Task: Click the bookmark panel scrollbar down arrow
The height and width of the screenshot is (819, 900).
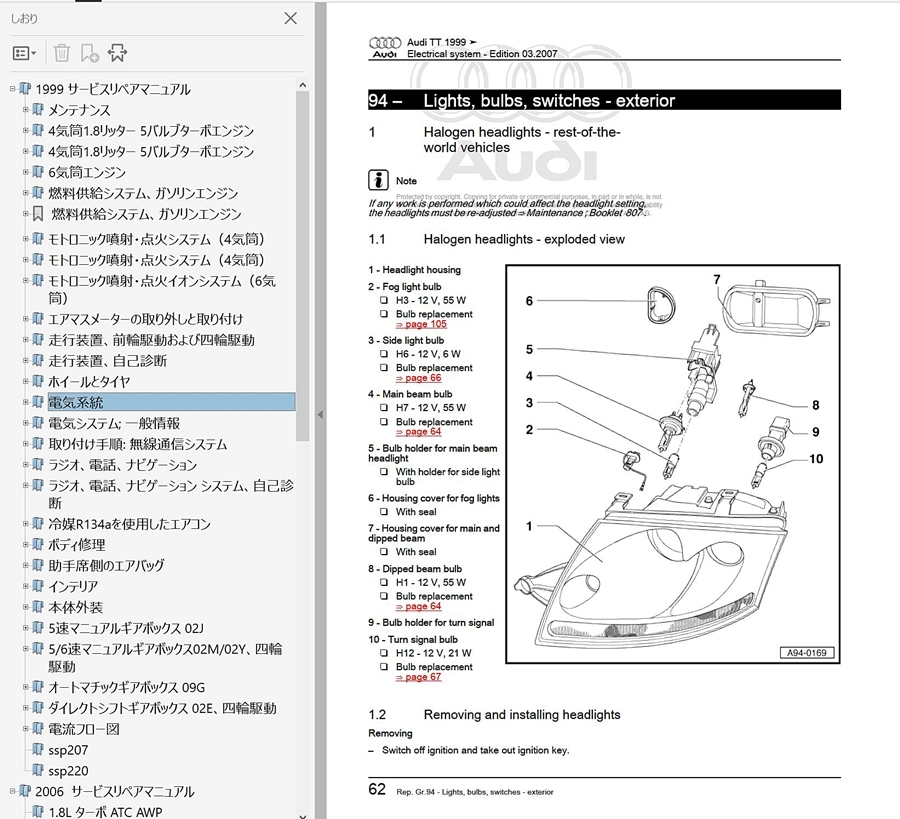Action: tap(302, 814)
